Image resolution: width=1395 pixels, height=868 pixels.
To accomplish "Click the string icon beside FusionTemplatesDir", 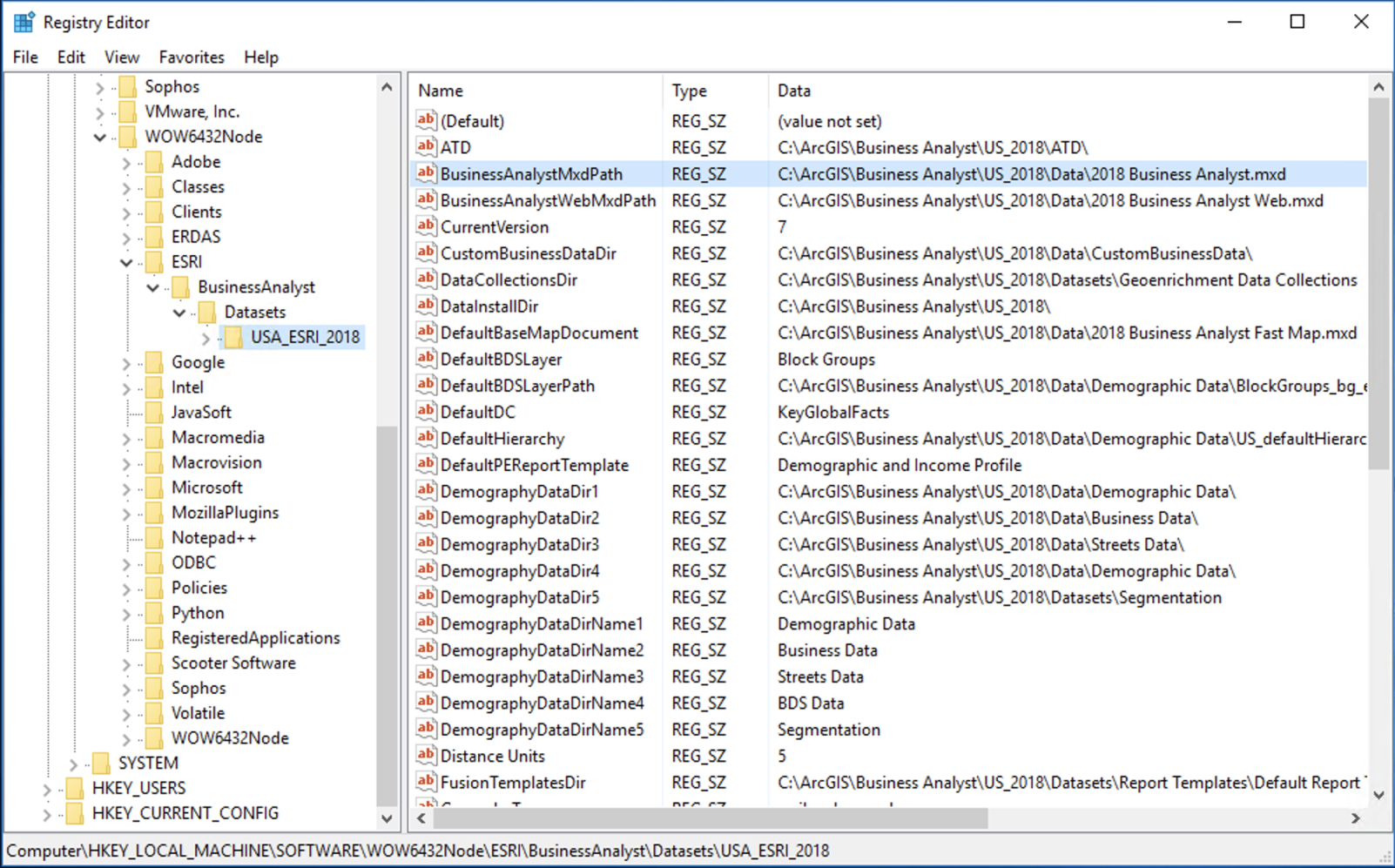I will (x=426, y=782).
